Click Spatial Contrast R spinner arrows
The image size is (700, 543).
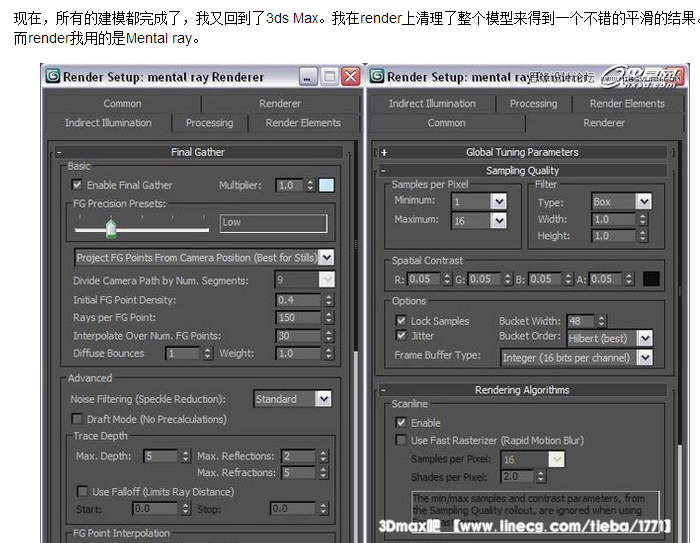pyautogui.click(x=447, y=279)
